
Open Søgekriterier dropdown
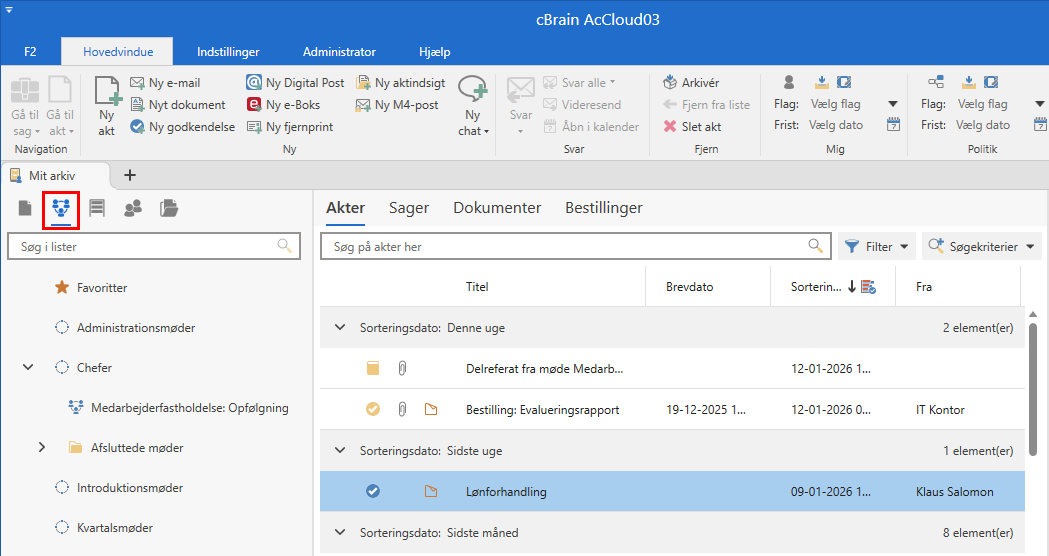point(981,246)
